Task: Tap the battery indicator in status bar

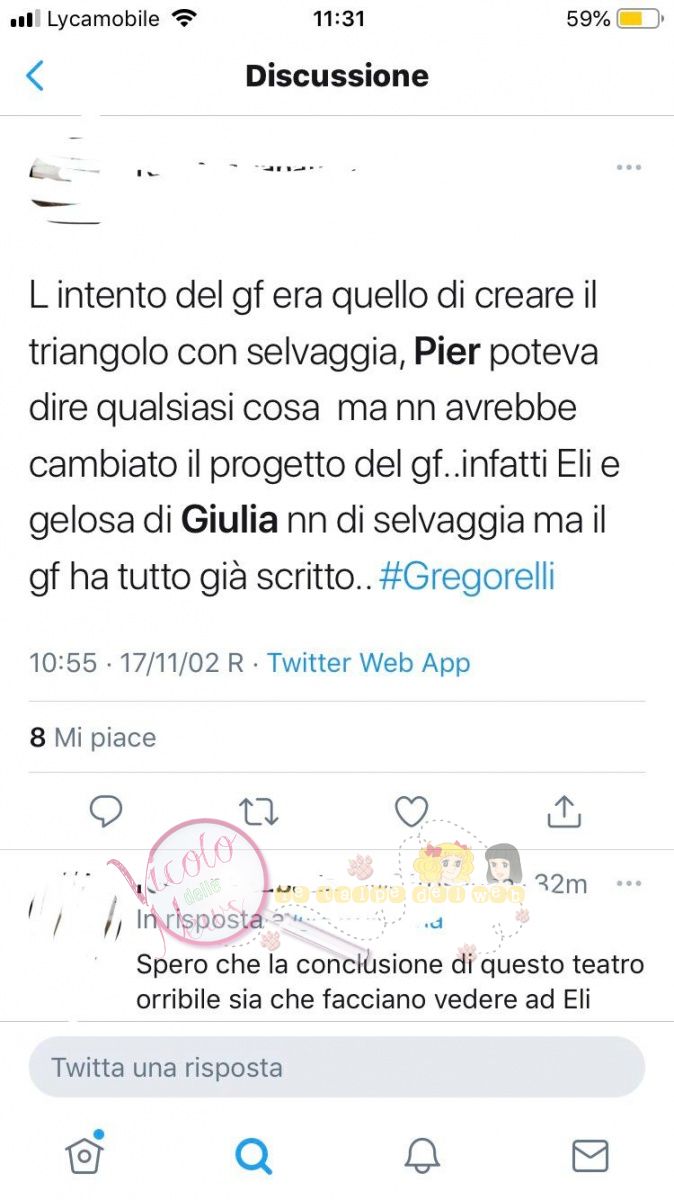Action: click(x=641, y=19)
